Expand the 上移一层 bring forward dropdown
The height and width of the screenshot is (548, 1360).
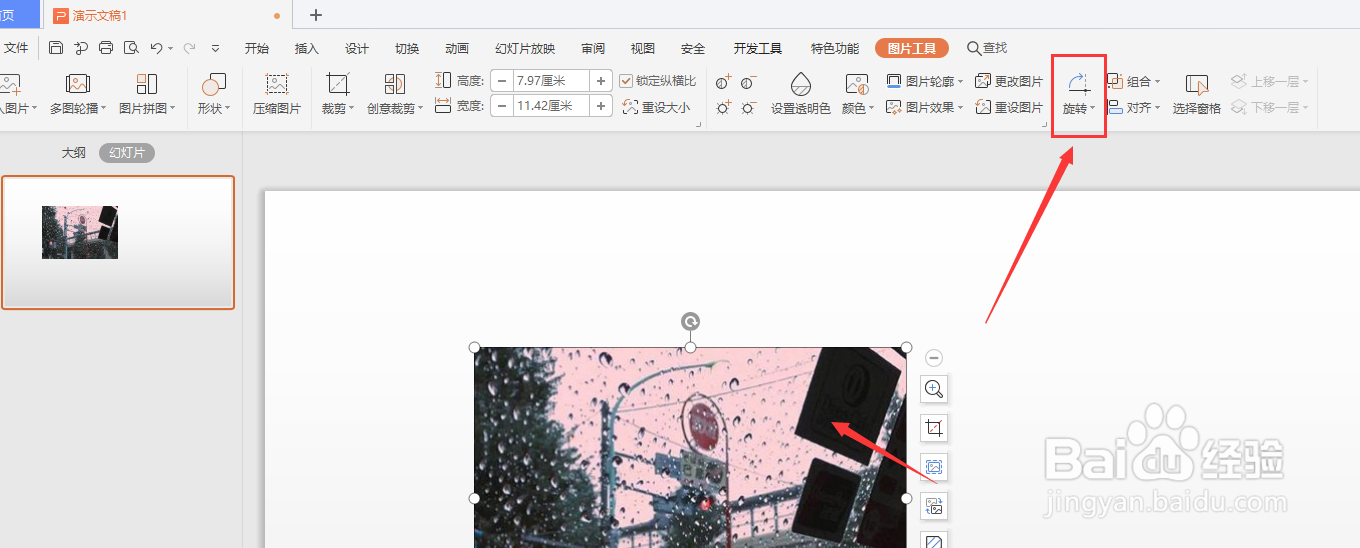[x=1306, y=82]
